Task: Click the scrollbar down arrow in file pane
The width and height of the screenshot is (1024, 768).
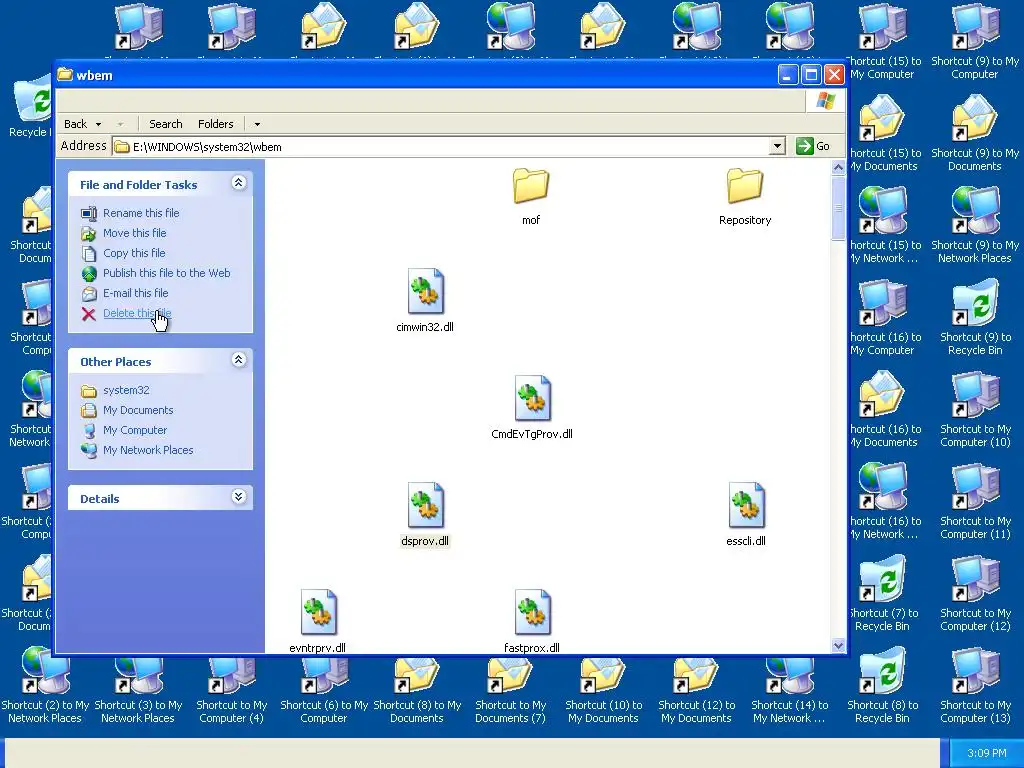Action: [x=839, y=645]
